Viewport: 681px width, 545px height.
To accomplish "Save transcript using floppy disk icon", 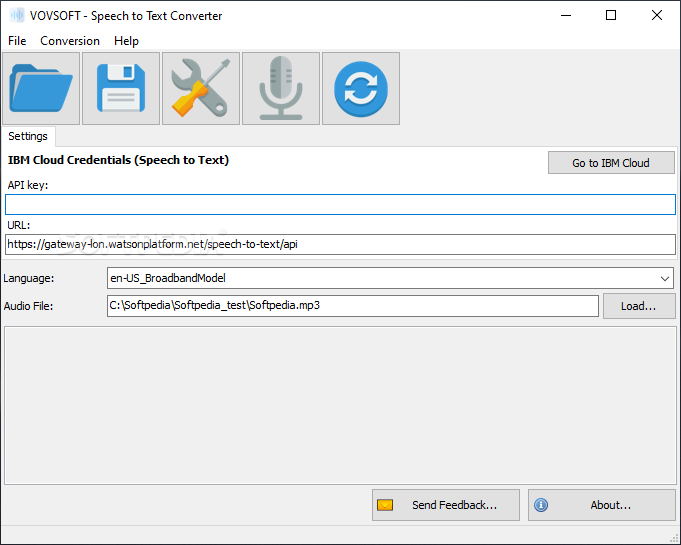I will tap(121, 89).
